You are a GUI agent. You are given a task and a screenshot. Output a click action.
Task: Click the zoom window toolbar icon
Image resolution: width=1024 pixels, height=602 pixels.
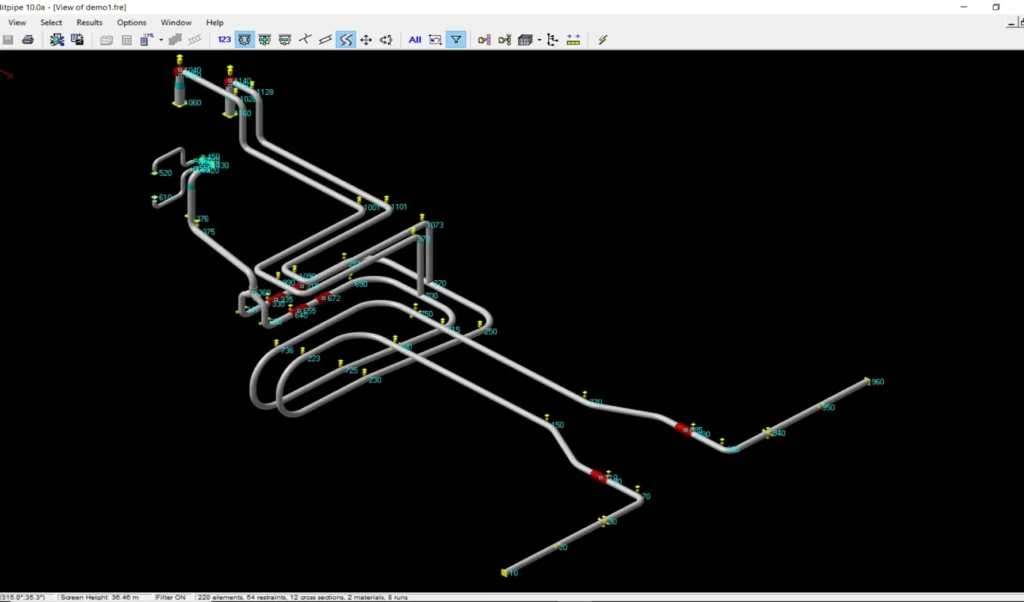click(434, 39)
